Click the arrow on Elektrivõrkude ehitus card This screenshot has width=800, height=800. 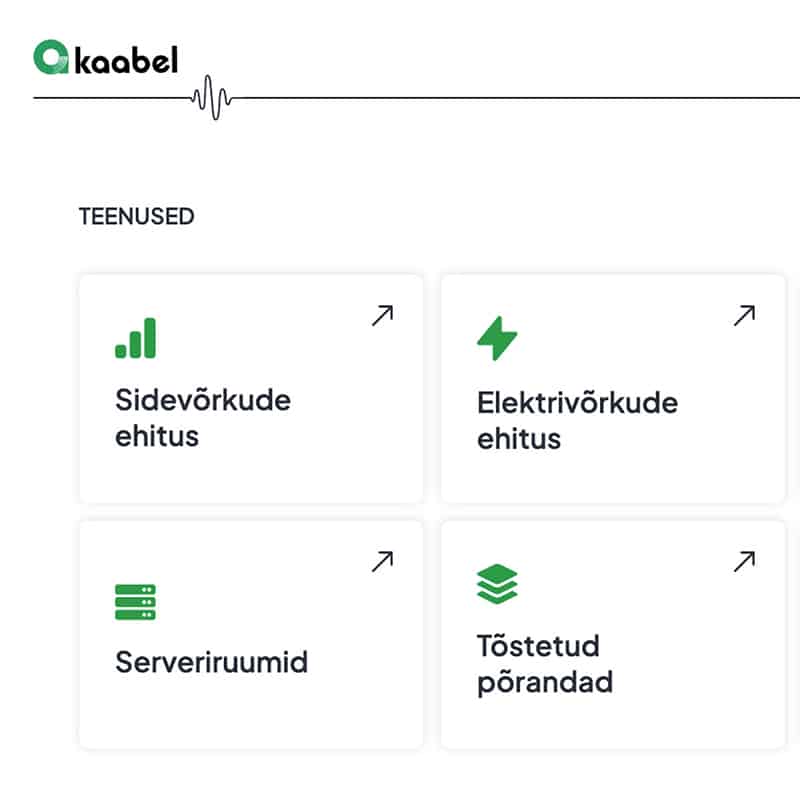coord(744,316)
